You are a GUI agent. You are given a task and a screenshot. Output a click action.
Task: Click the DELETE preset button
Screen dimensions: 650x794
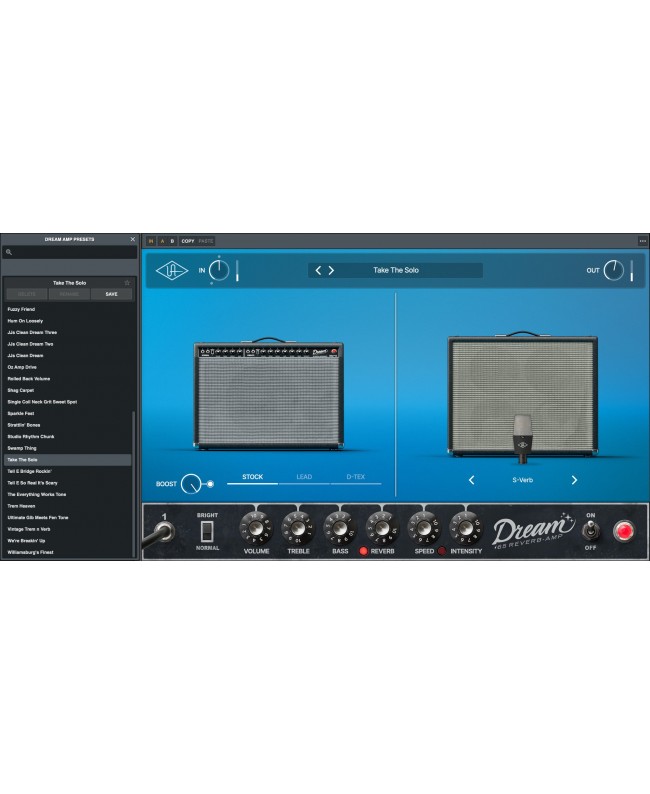(27, 294)
